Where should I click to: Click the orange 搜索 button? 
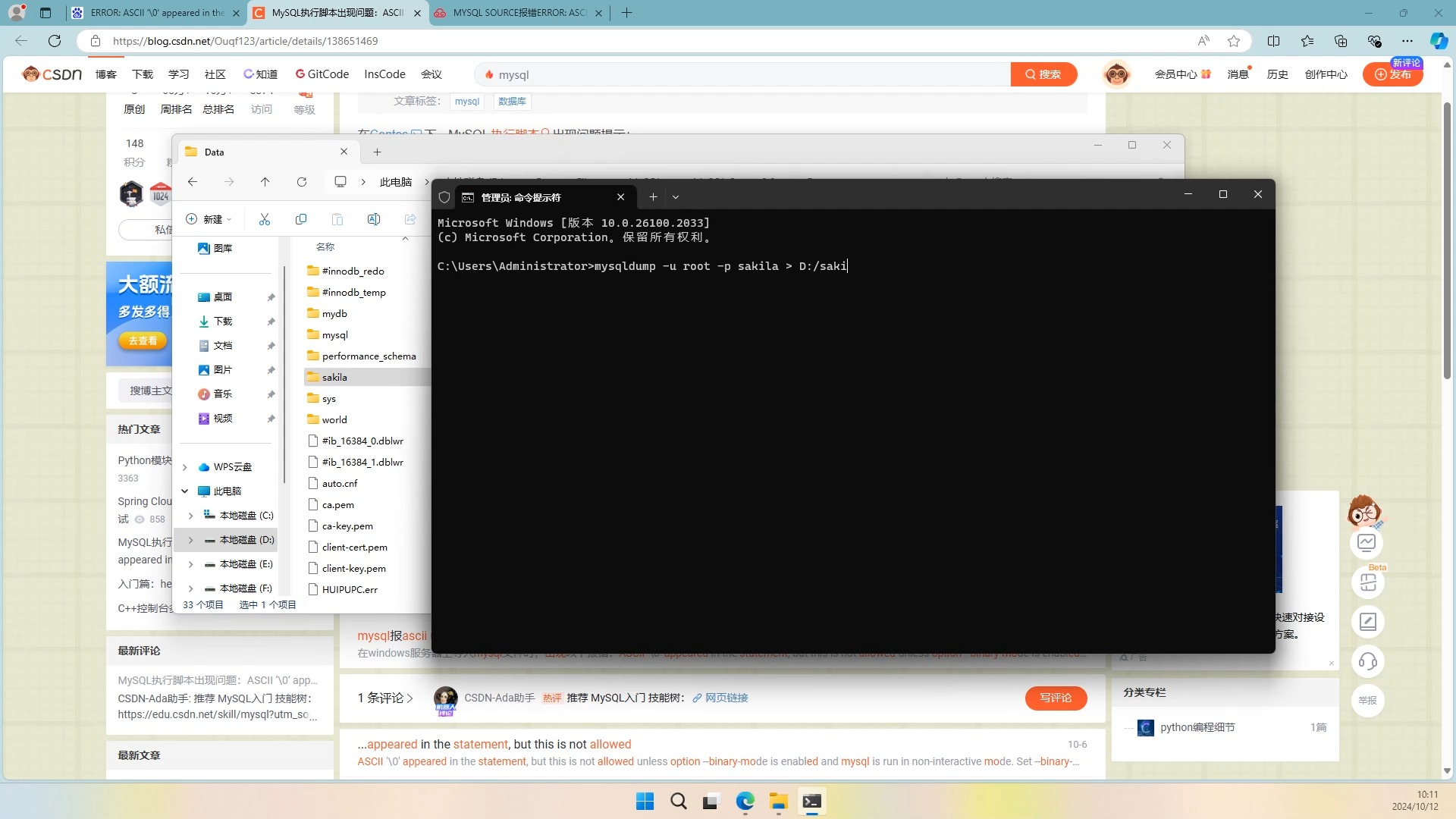click(1043, 74)
